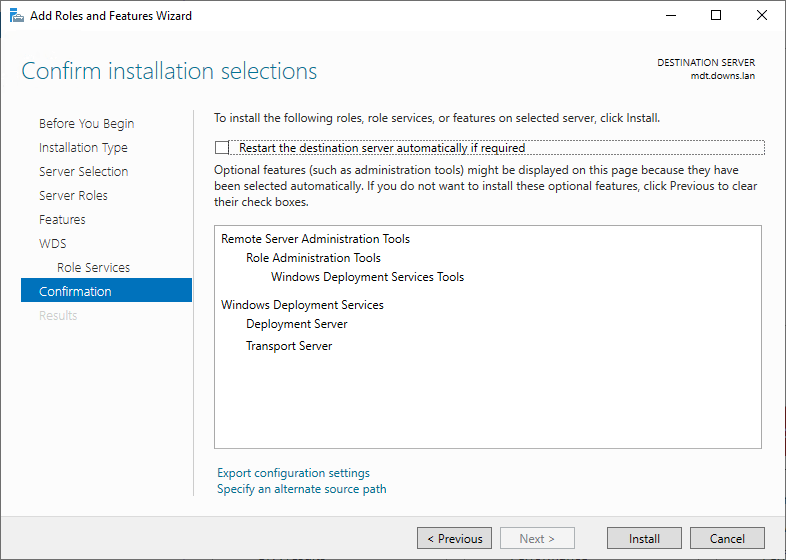Go to the Role Services sub-step
The image size is (786, 560).
(93, 268)
